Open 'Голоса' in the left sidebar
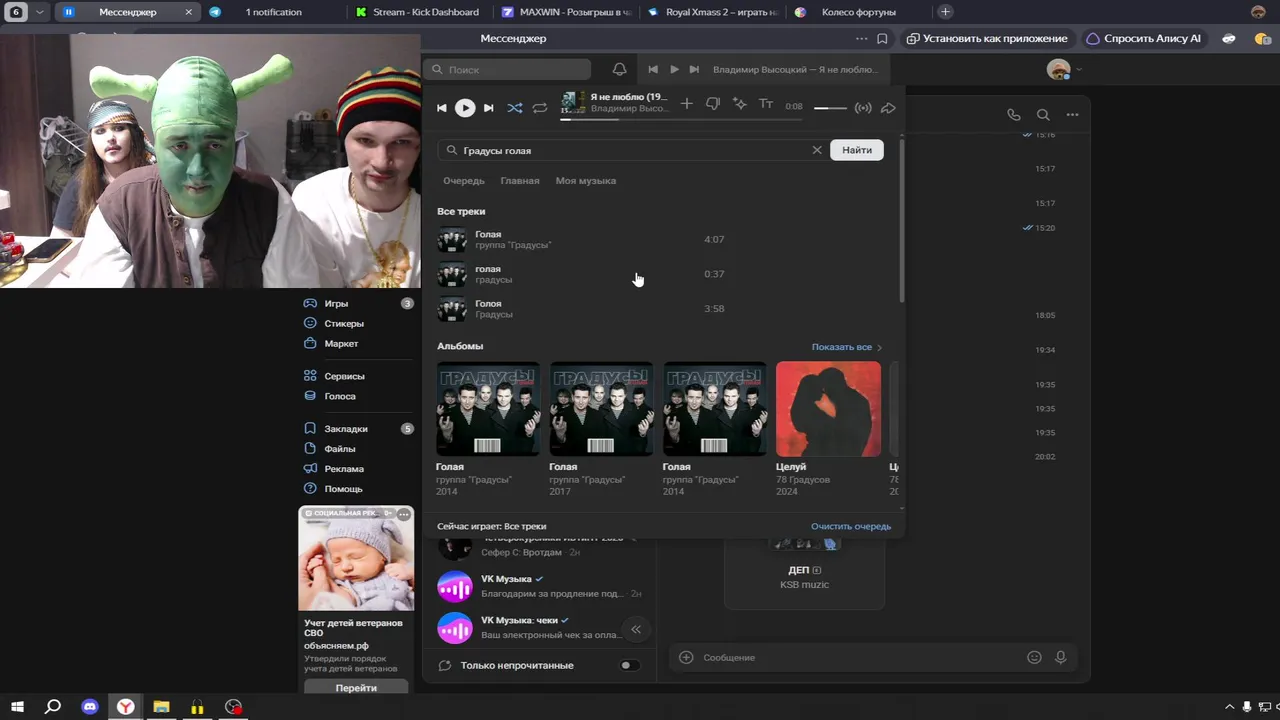The height and width of the screenshot is (720, 1280). 357,396
